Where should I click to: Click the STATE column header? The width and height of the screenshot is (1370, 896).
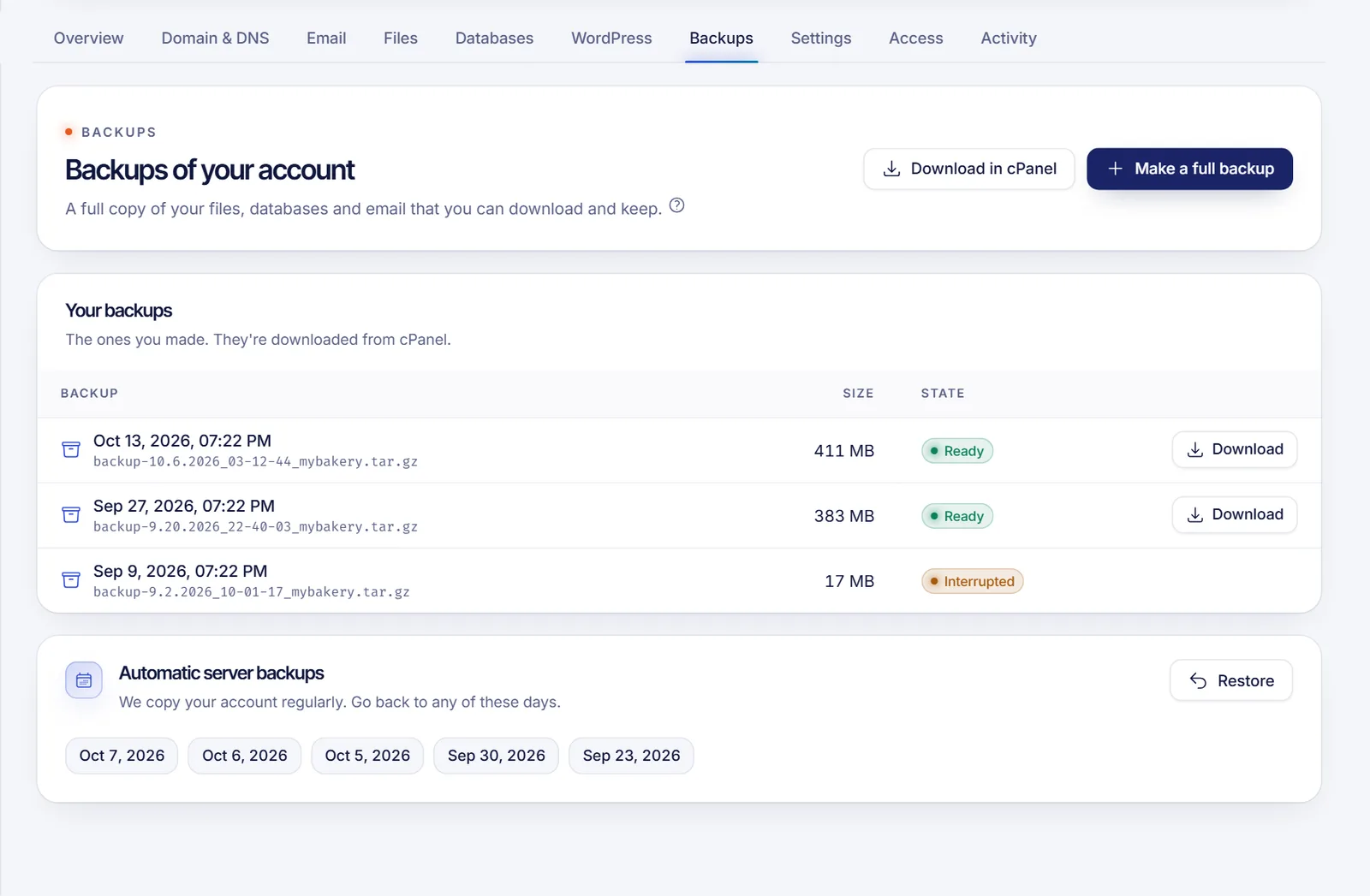[x=943, y=394]
